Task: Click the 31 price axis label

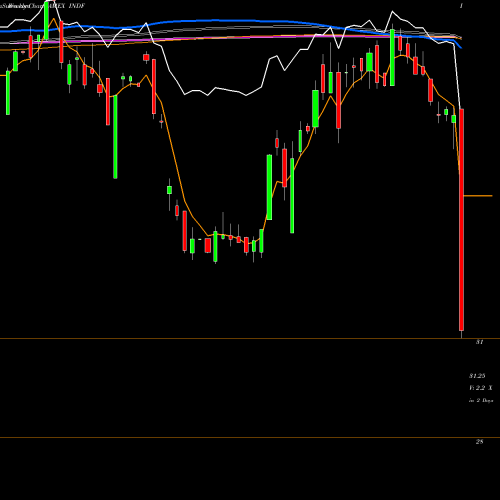Action: (x=479, y=342)
